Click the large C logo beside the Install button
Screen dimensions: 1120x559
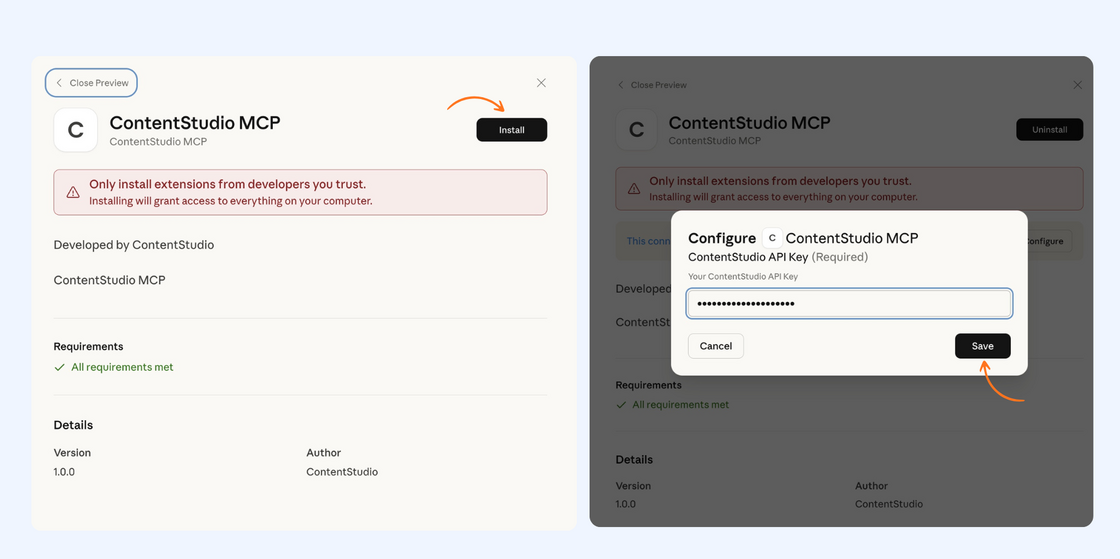click(x=75, y=130)
